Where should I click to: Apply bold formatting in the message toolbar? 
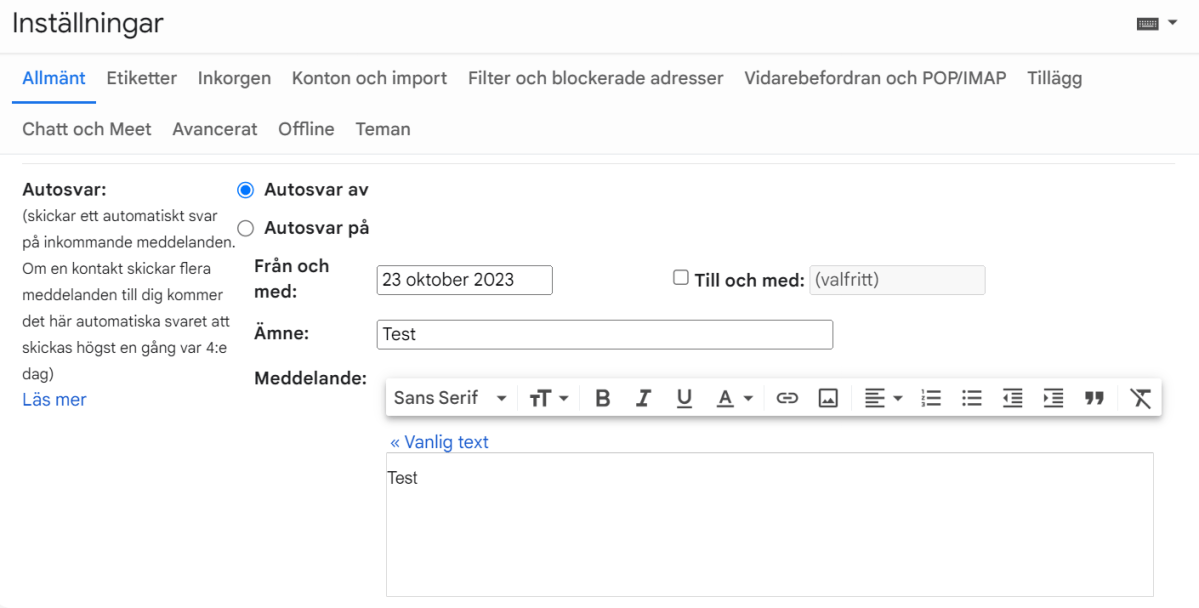(602, 397)
